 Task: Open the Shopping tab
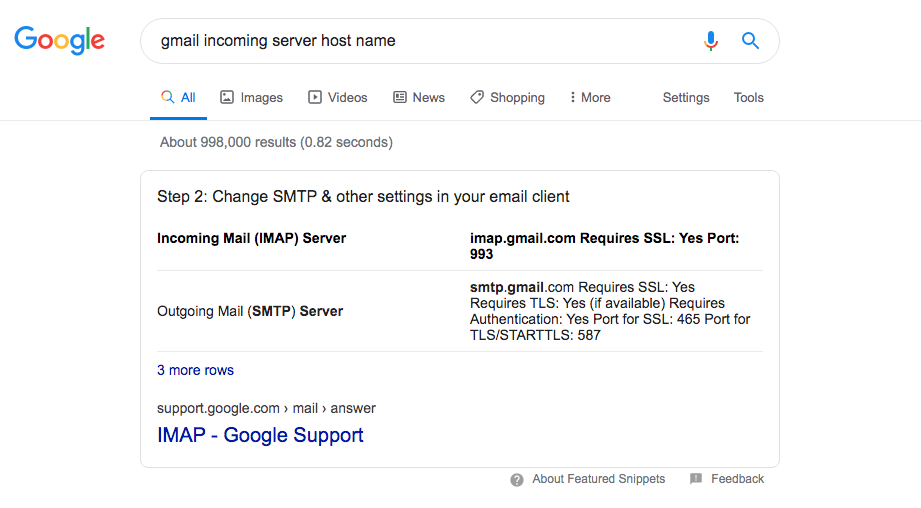pyautogui.click(x=507, y=97)
